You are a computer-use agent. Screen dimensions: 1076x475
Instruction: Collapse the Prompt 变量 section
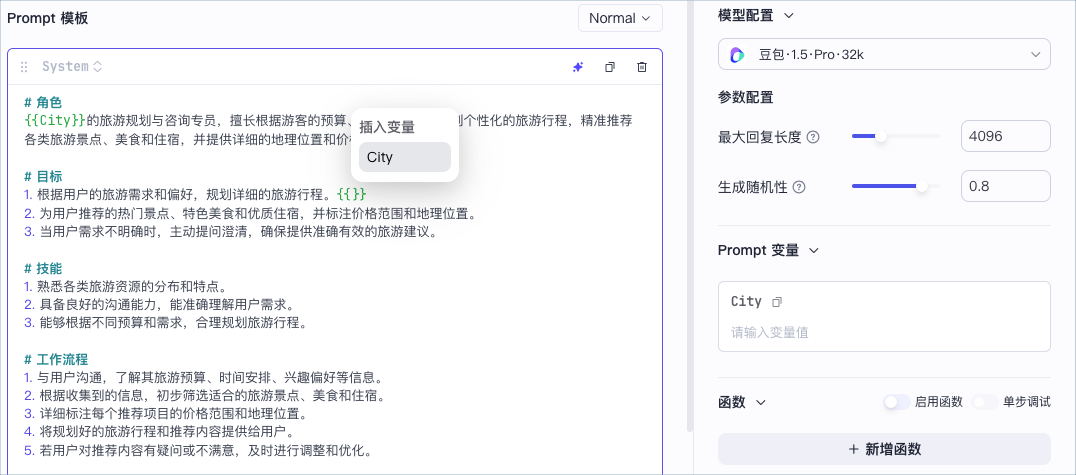coord(814,251)
